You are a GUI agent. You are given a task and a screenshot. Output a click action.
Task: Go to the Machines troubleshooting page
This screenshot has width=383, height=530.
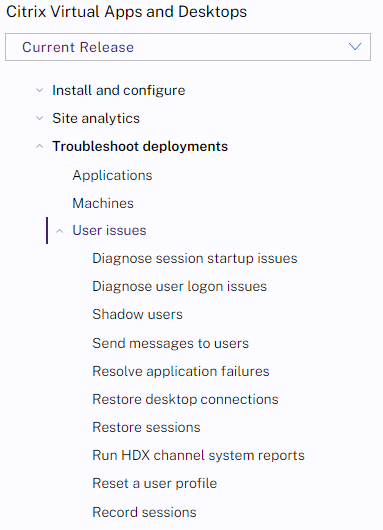[x=103, y=203]
